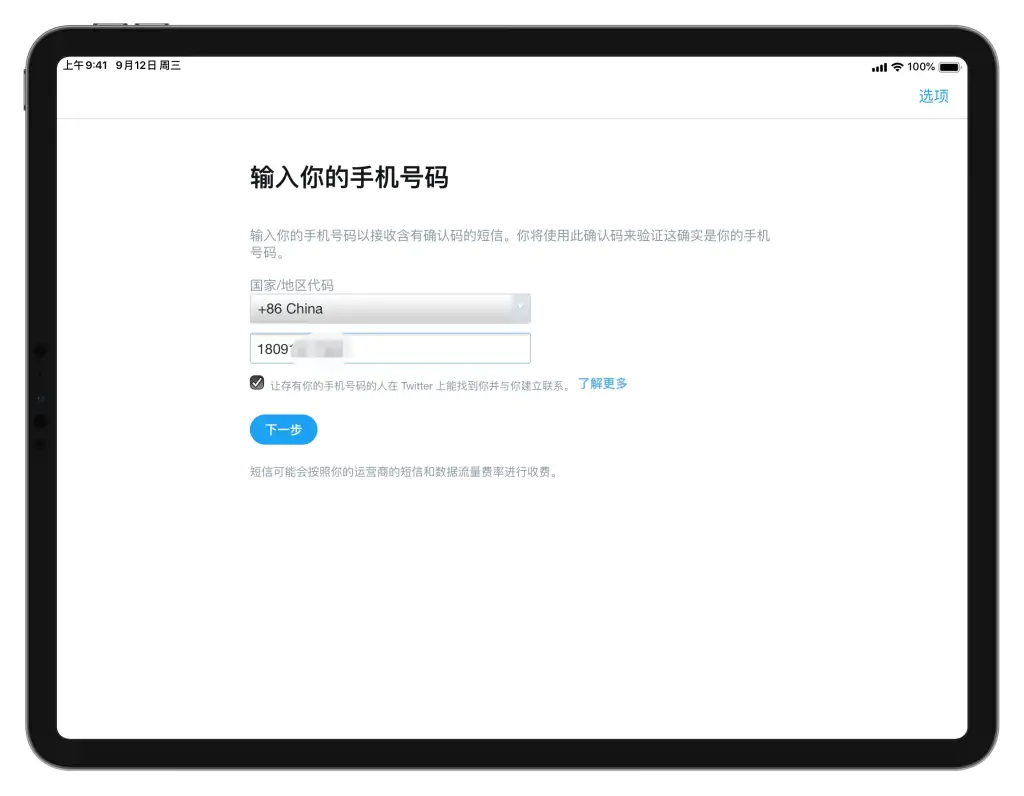The height and width of the screenshot is (796, 1024).
Task: Click the 下一步 button
Action: click(283, 430)
